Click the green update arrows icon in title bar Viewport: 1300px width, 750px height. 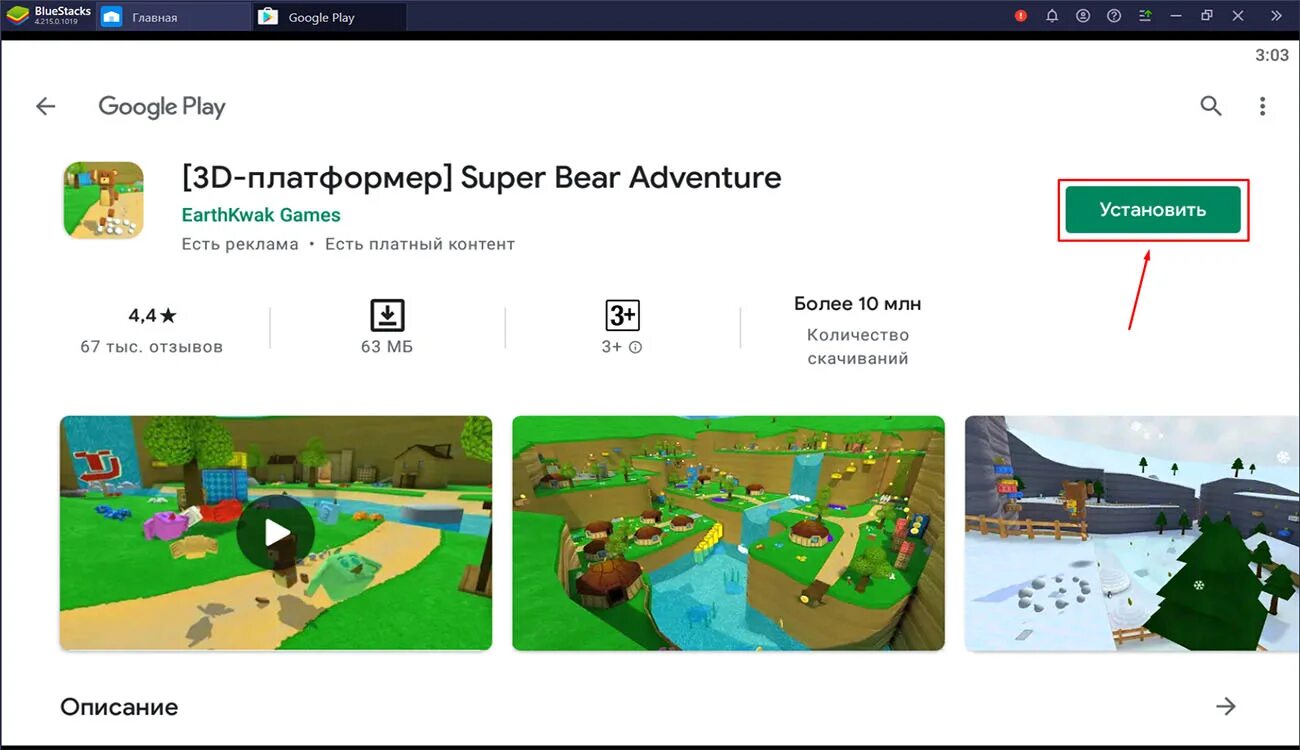click(1146, 16)
